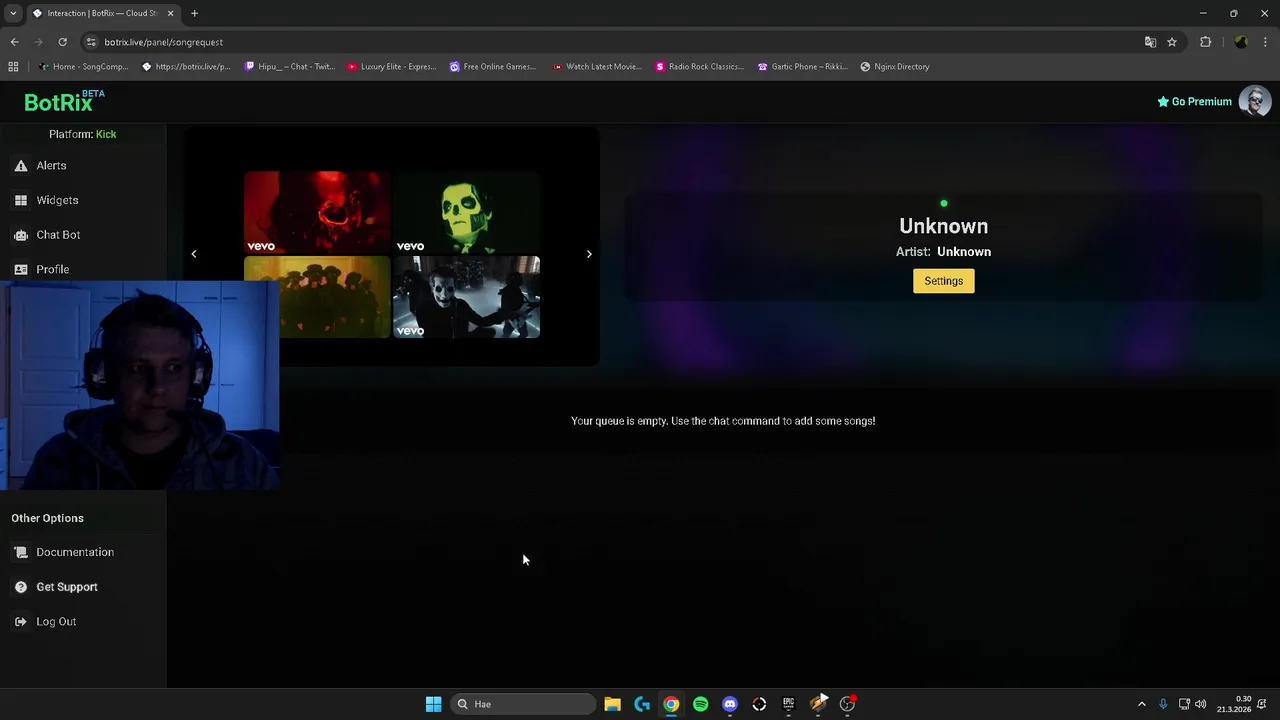Open the tab search dropdown
Image resolution: width=1280 pixels, height=720 pixels.
[13, 13]
